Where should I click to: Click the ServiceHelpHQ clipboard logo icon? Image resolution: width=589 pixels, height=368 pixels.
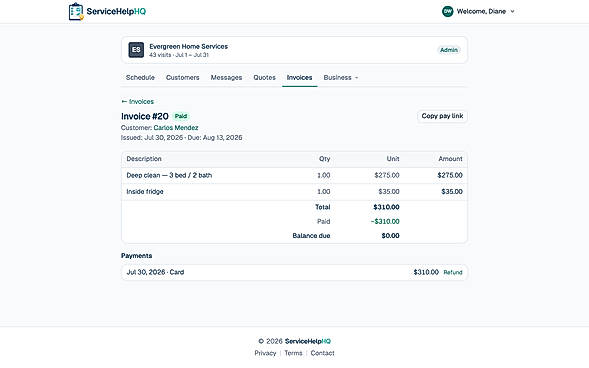click(76, 11)
